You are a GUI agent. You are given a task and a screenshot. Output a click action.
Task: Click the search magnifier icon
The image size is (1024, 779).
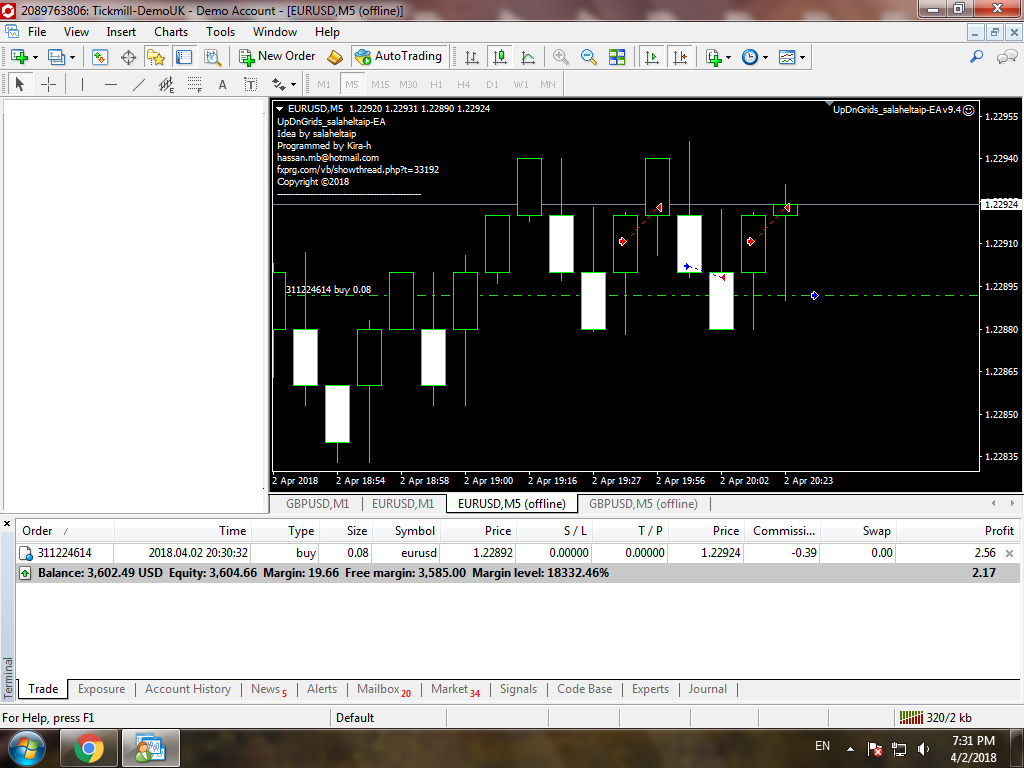[x=976, y=57]
